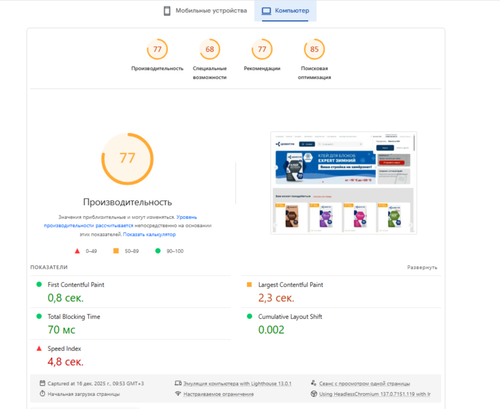Click the 4,8 сек. Speed Index value
500x409 pixels.
click(x=66, y=362)
